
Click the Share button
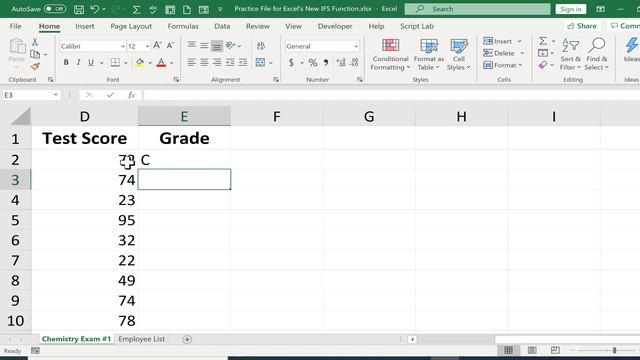coord(582,26)
